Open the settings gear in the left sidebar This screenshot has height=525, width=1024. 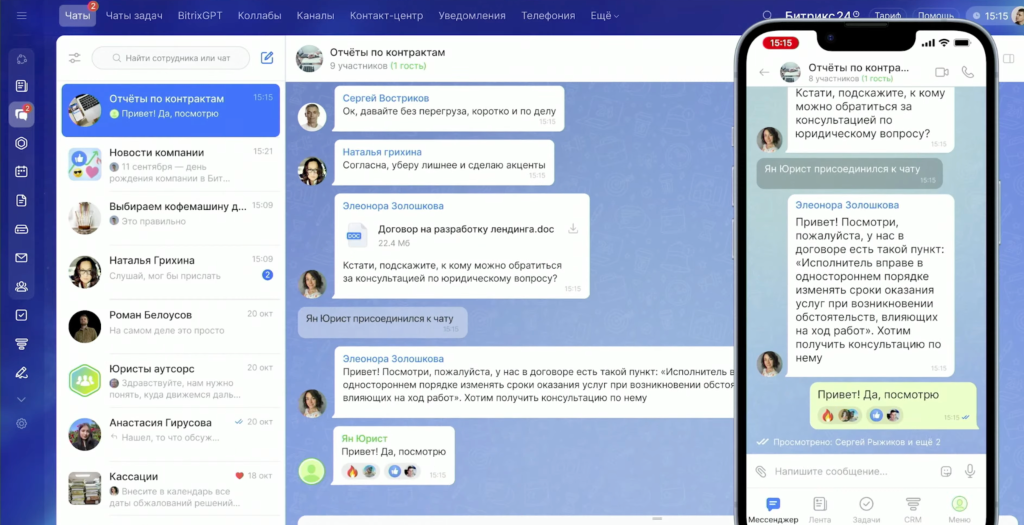(22, 424)
